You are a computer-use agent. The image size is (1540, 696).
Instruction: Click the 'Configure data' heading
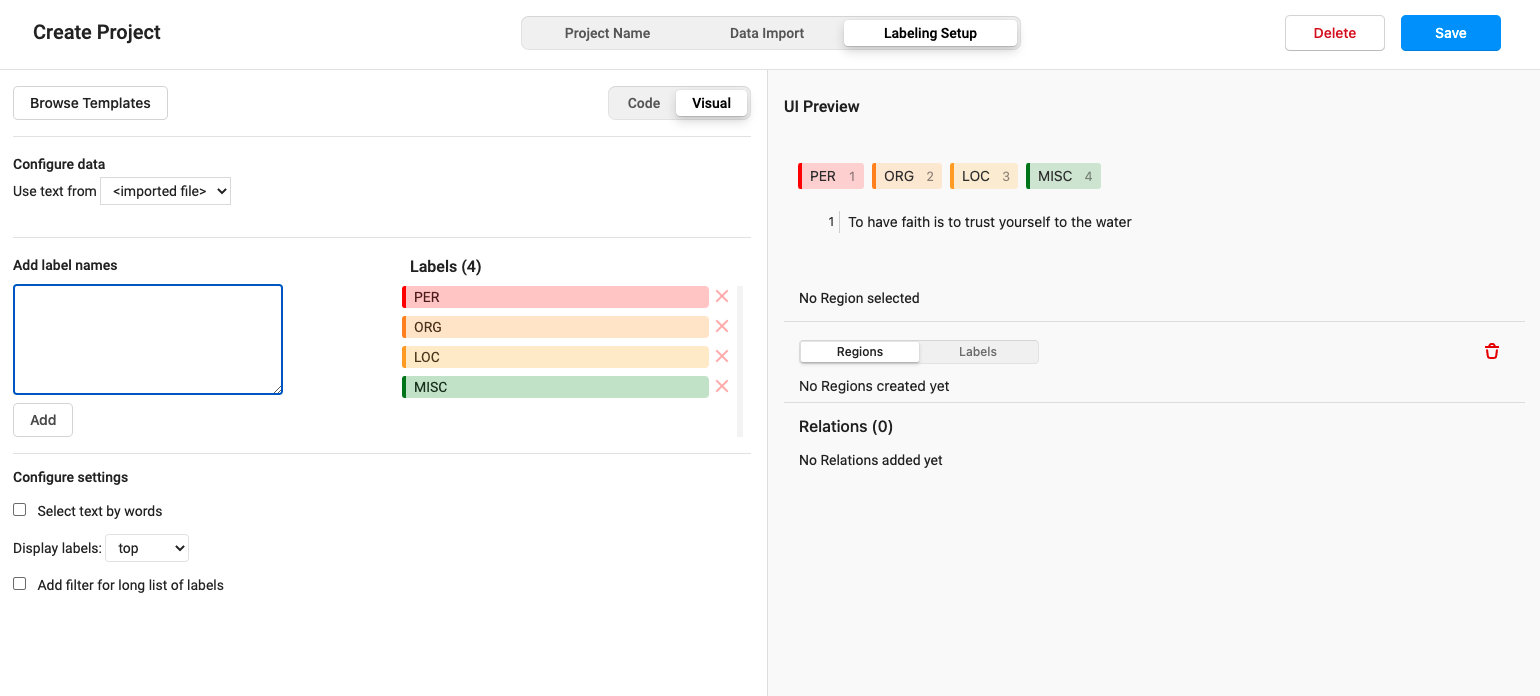click(59, 164)
